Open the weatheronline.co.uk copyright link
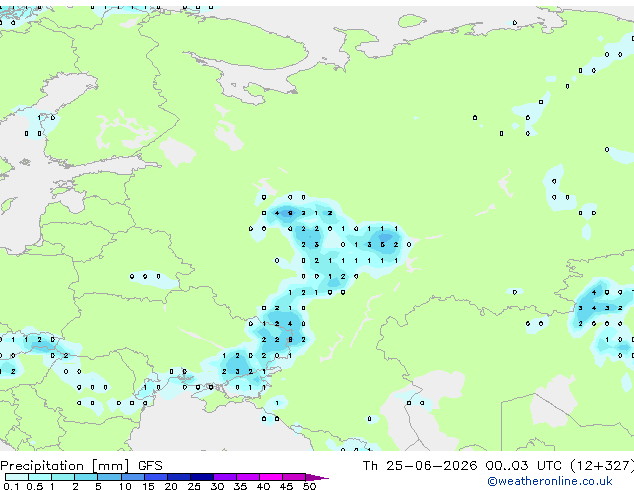The image size is (634, 490). click(550, 481)
